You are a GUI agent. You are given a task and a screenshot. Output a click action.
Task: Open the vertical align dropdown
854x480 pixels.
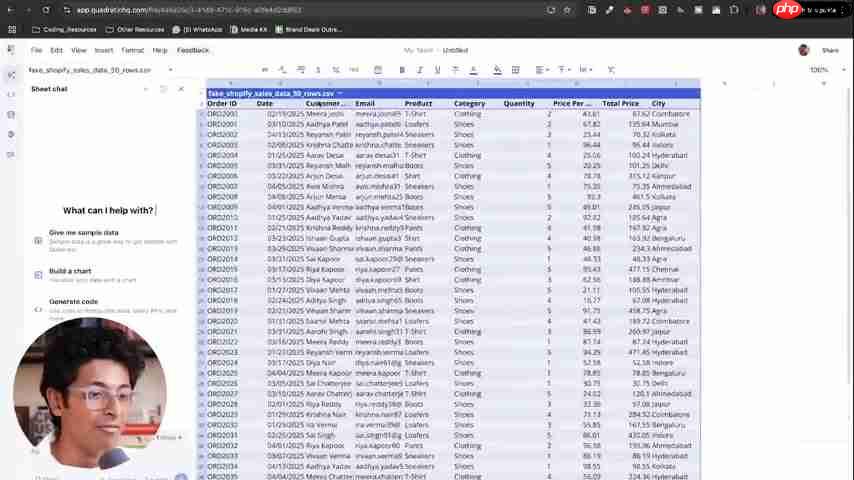(564, 70)
